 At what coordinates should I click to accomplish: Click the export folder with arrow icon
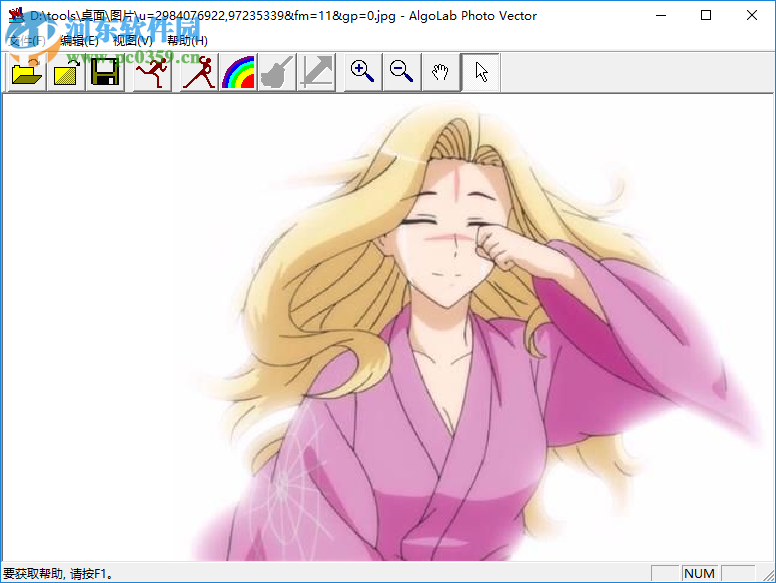tap(66, 72)
